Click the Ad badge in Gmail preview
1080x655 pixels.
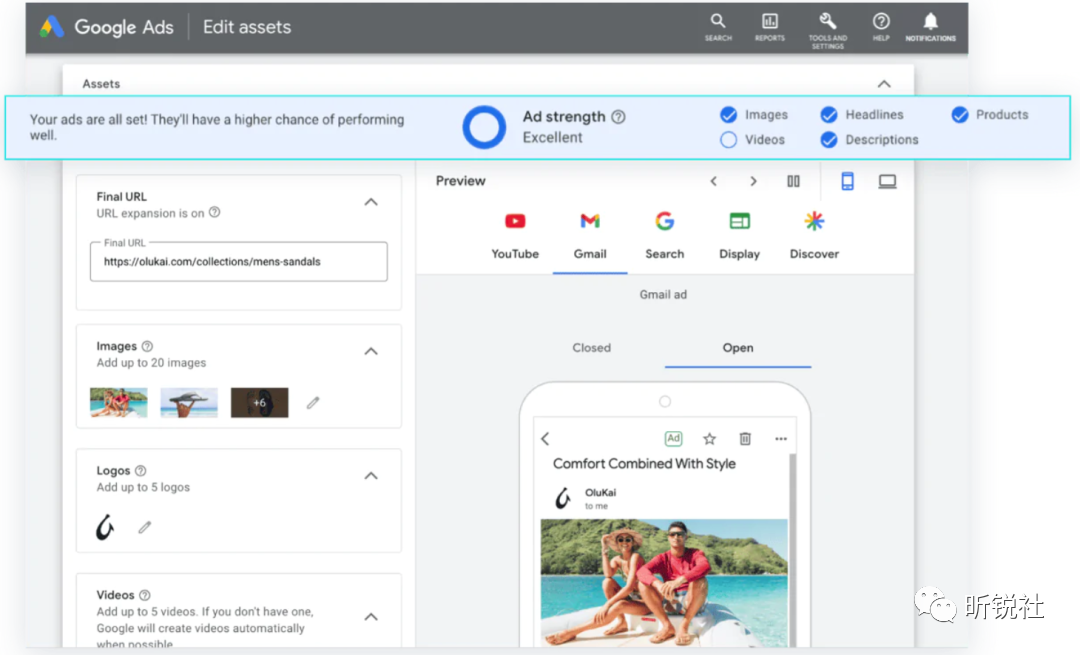(x=673, y=438)
